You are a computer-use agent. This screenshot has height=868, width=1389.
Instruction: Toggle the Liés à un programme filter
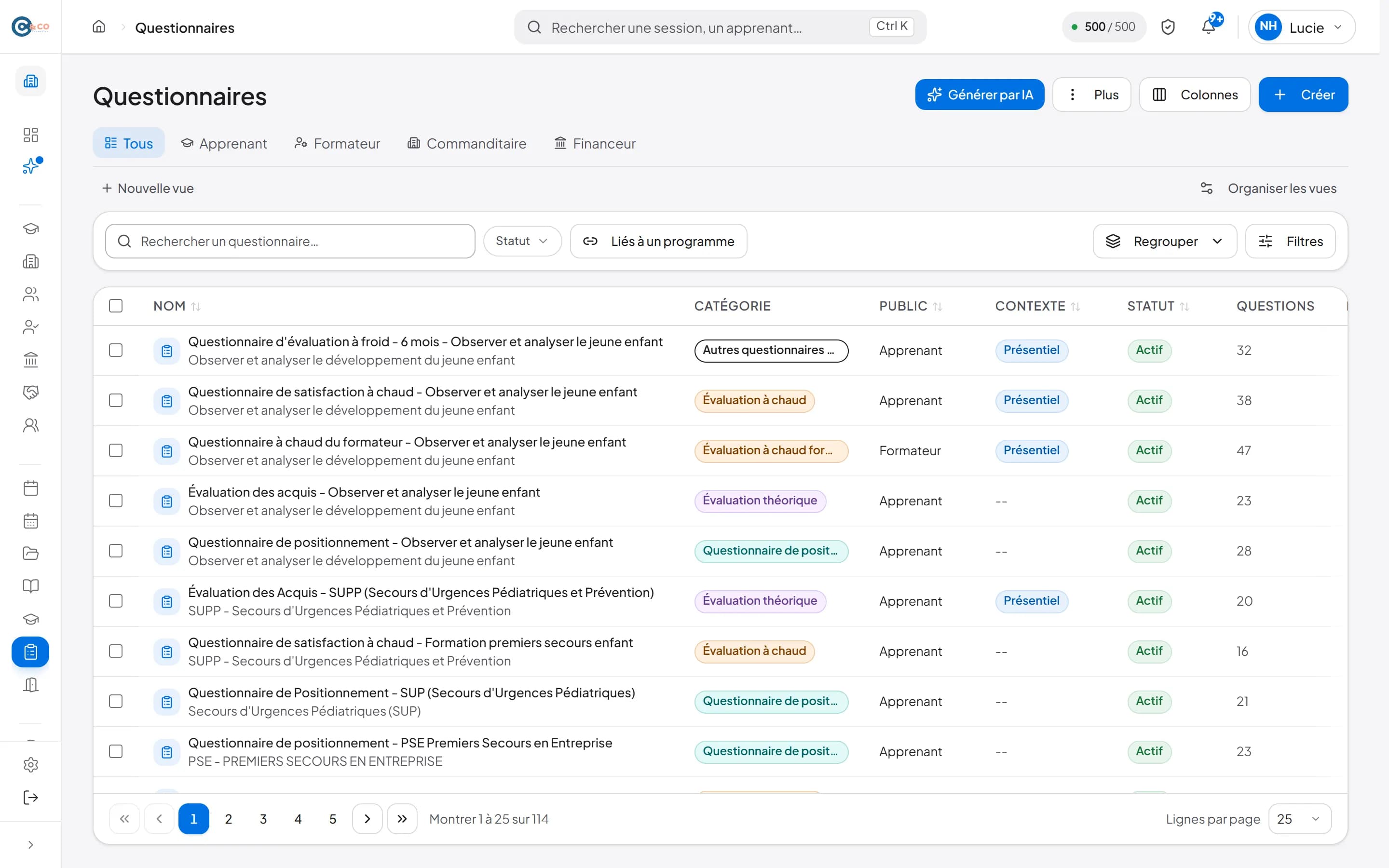click(658, 241)
